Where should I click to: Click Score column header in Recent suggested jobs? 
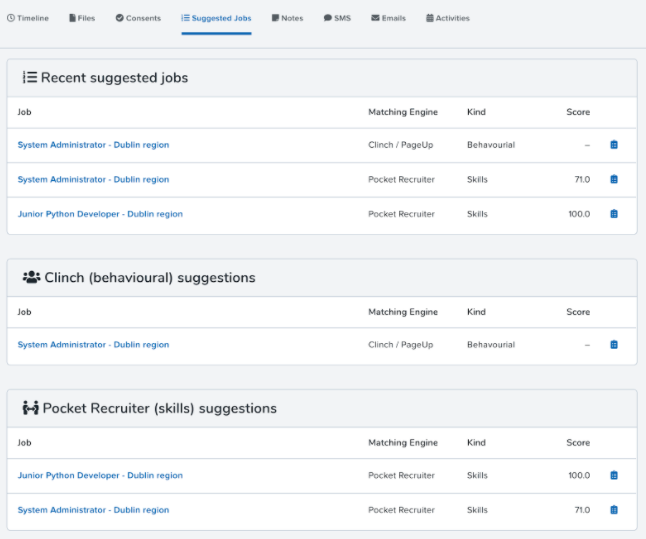[578, 112]
